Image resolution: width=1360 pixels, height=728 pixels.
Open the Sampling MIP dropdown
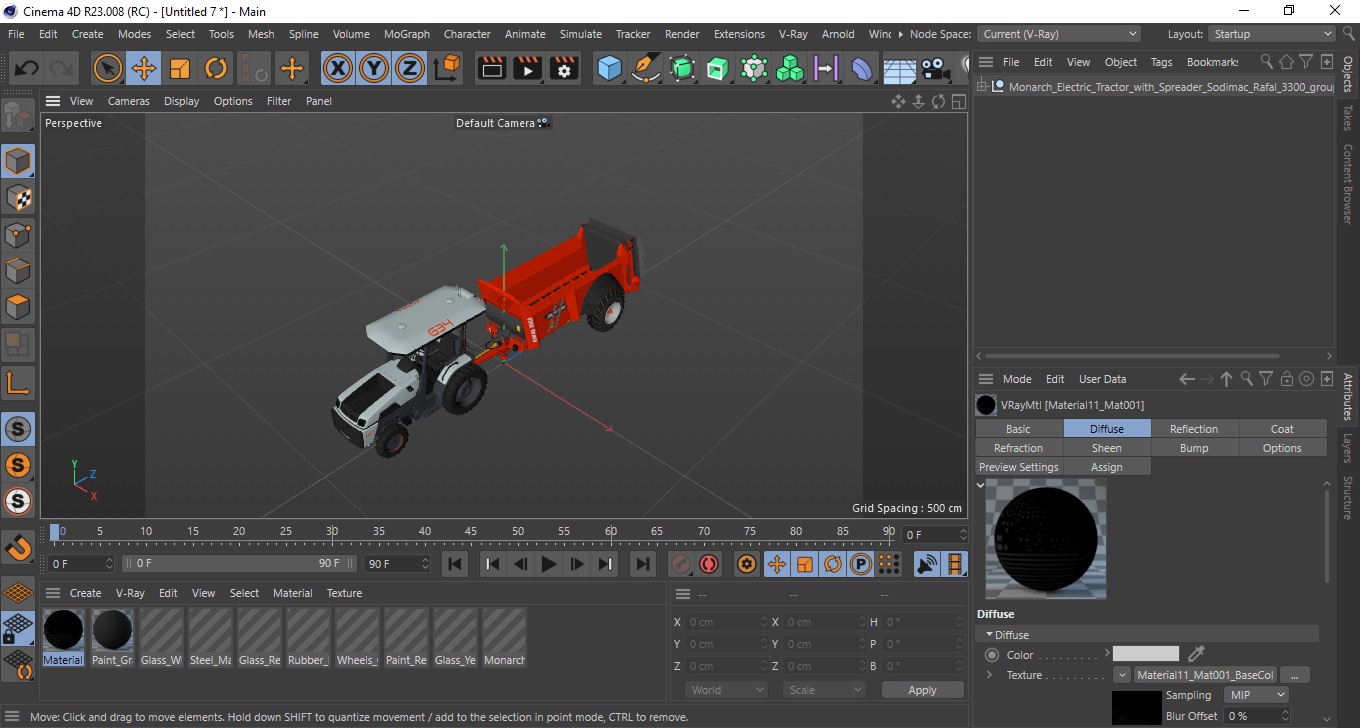(x=1258, y=695)
